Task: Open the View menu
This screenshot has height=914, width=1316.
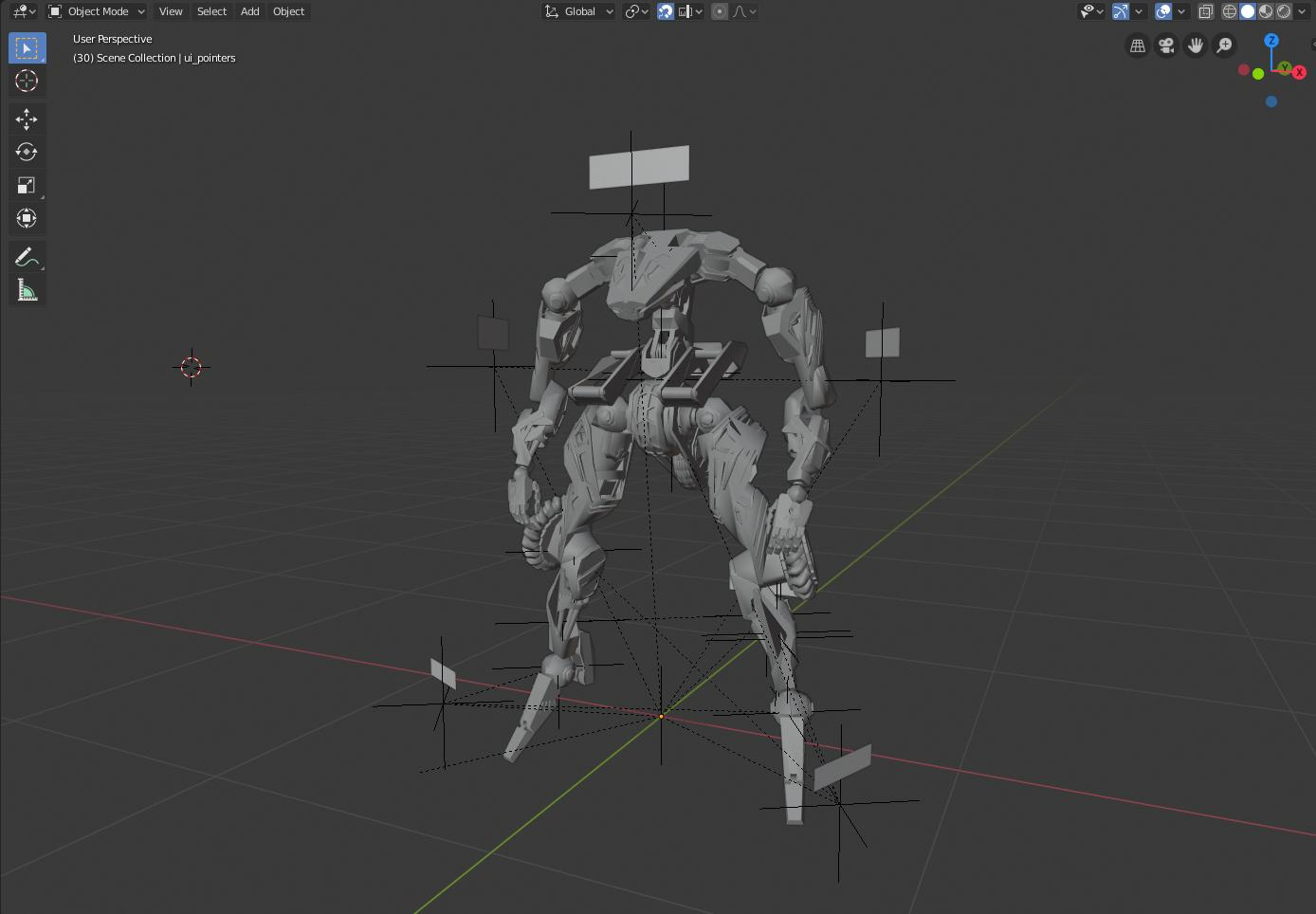Action: click(x=171, y=11)
